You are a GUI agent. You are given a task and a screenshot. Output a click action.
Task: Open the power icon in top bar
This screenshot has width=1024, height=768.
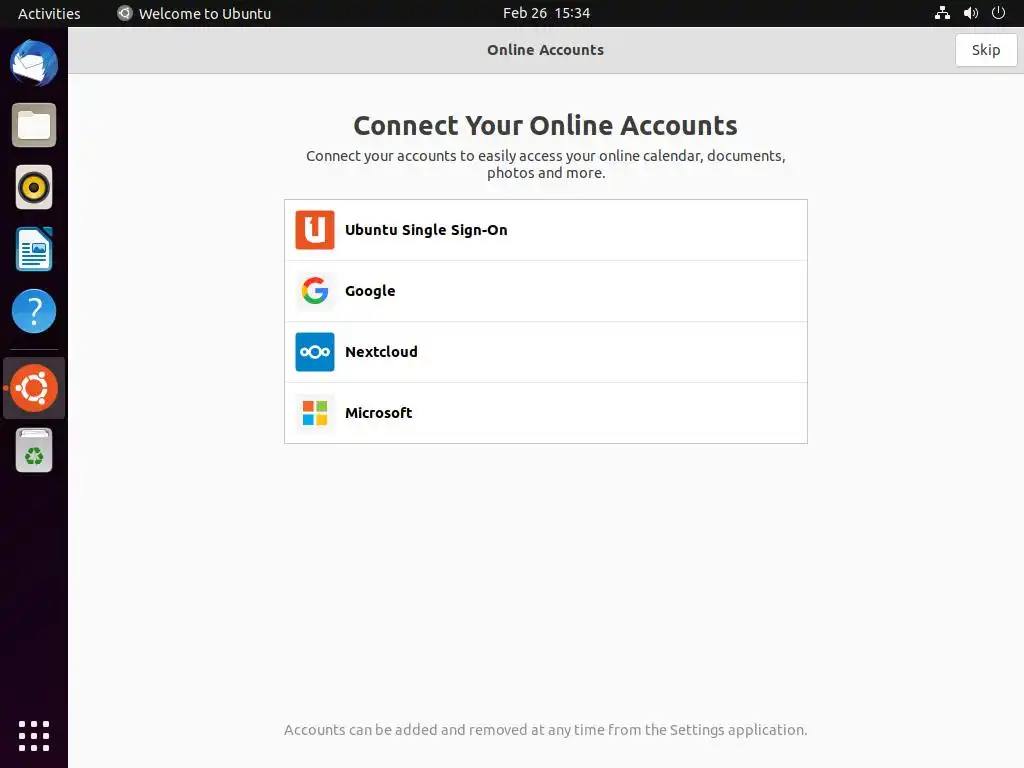tap(999, 13)
